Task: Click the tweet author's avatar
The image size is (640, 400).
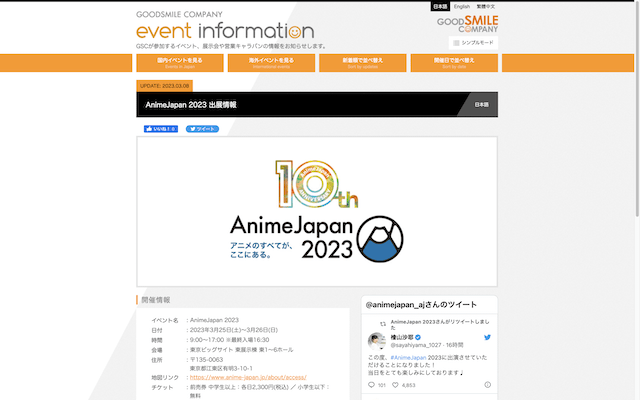Action: point(377,341)
